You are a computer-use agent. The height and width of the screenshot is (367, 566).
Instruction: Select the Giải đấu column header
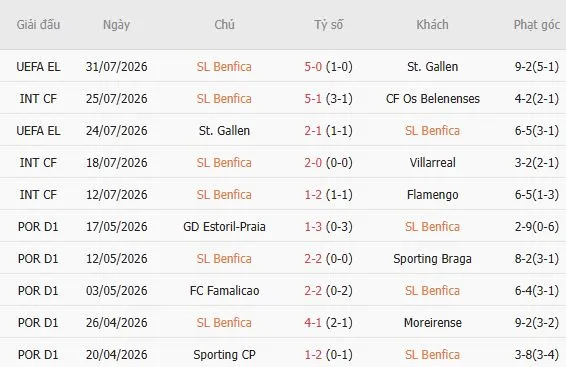(38, 25)
